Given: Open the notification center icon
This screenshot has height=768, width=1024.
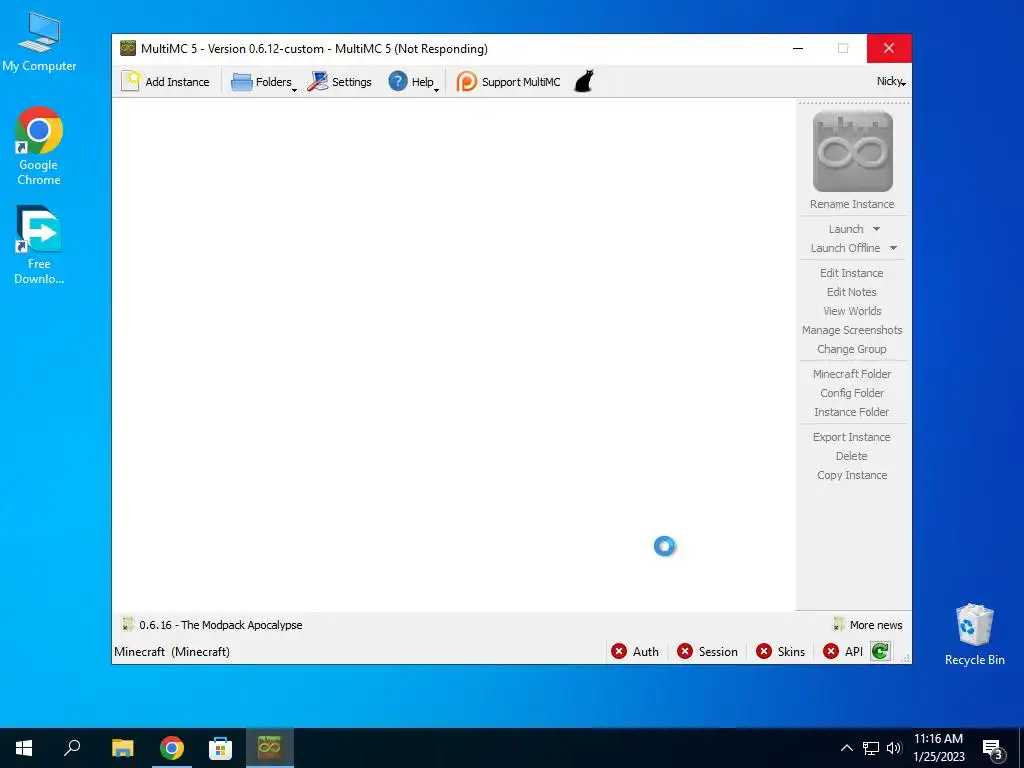Looking at the screenshot, I should 992,748.
